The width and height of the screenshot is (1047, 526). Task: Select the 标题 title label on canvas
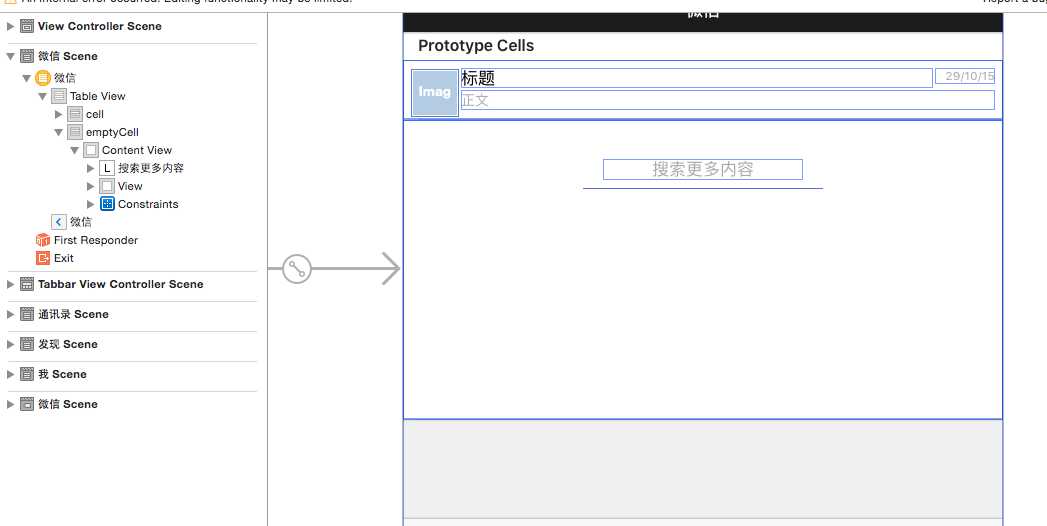[x=696, y=78]
